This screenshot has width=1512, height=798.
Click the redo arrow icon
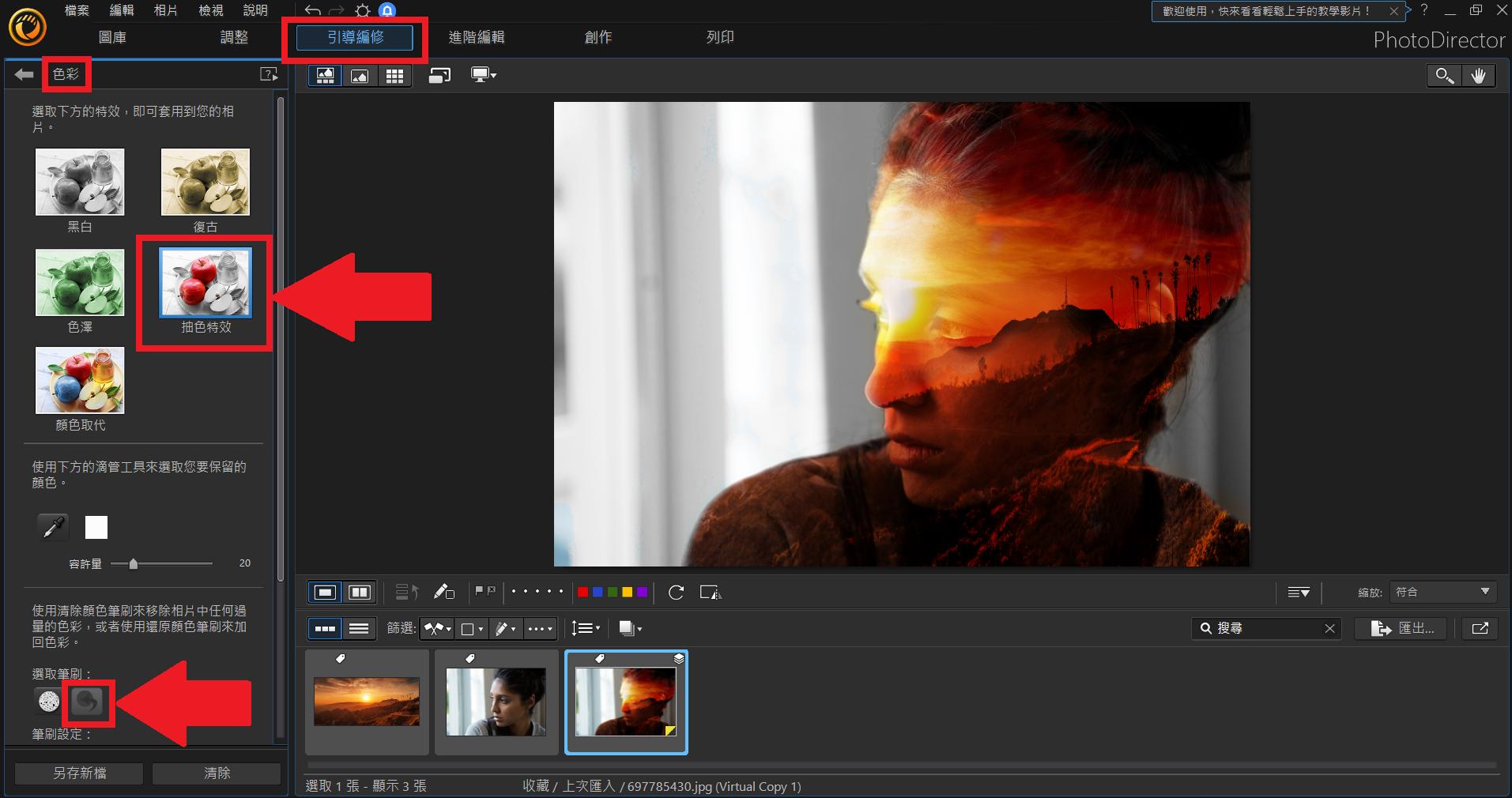[337, 11]
